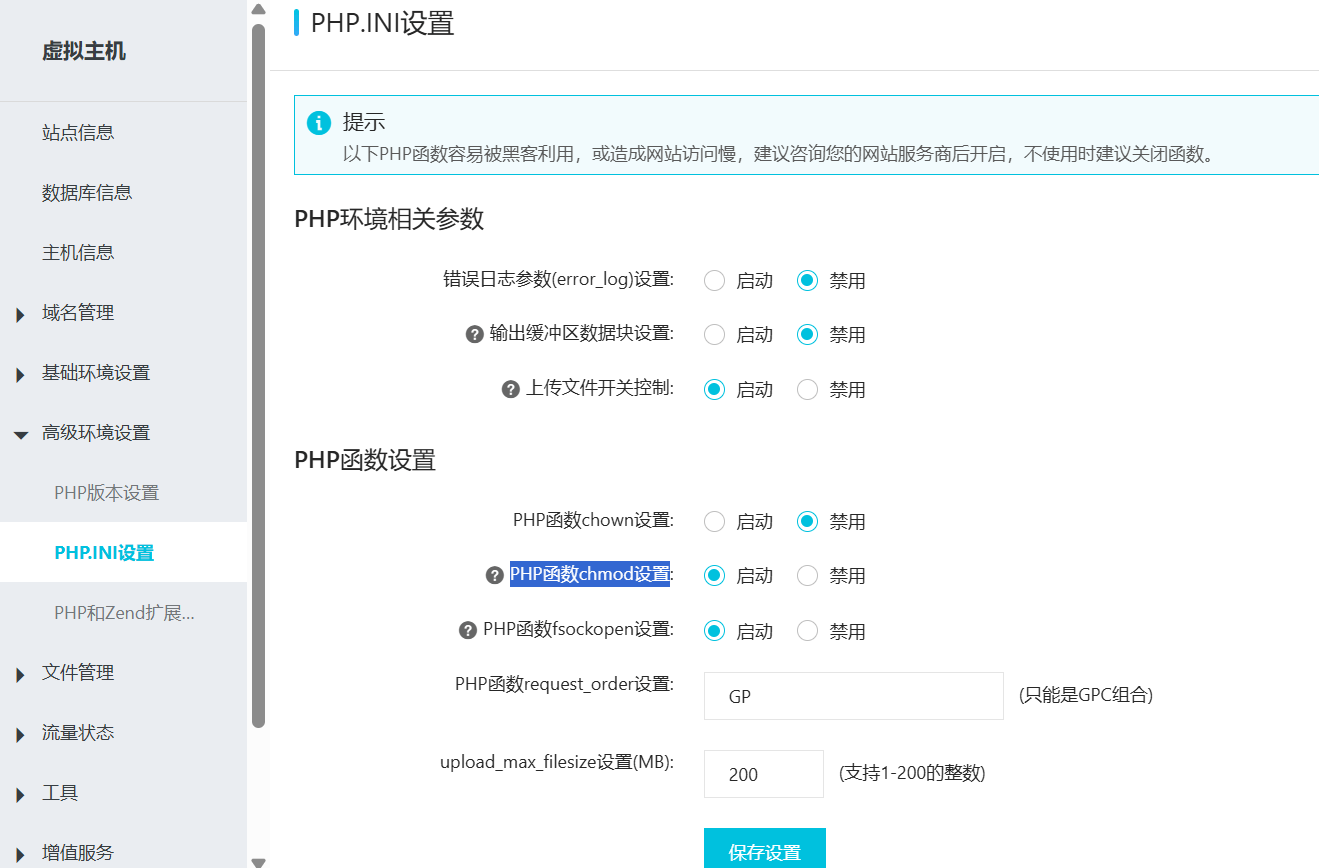Click the help icon beside 输出缓冲区数据块设置
This screenshot has height=868, width=1319.
click(473, 334)
